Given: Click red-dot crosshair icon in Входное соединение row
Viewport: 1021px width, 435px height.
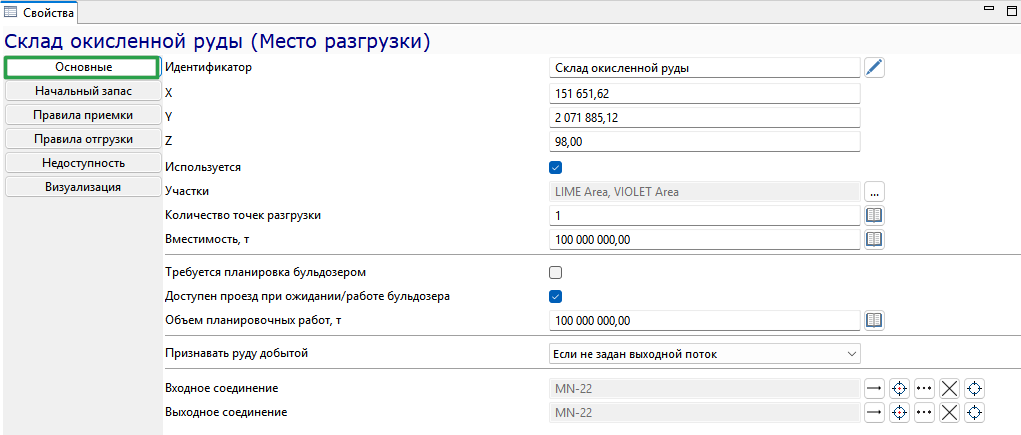Looking at the screenshot, I should 899,389.
